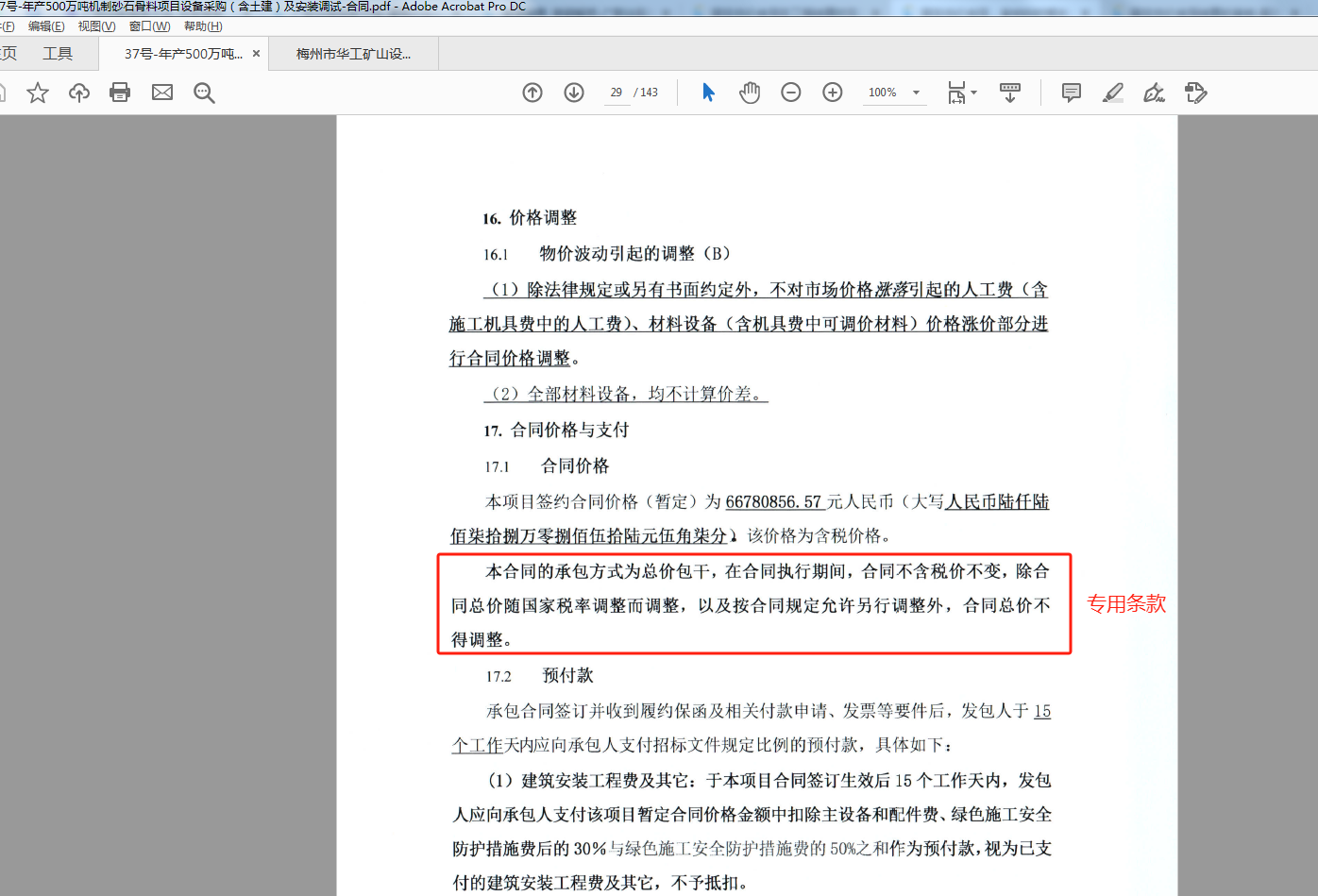The width and height of the screenshot is (1318, 896).
Task: Open the 编辑(E) menu
Action: coord(46,26)
